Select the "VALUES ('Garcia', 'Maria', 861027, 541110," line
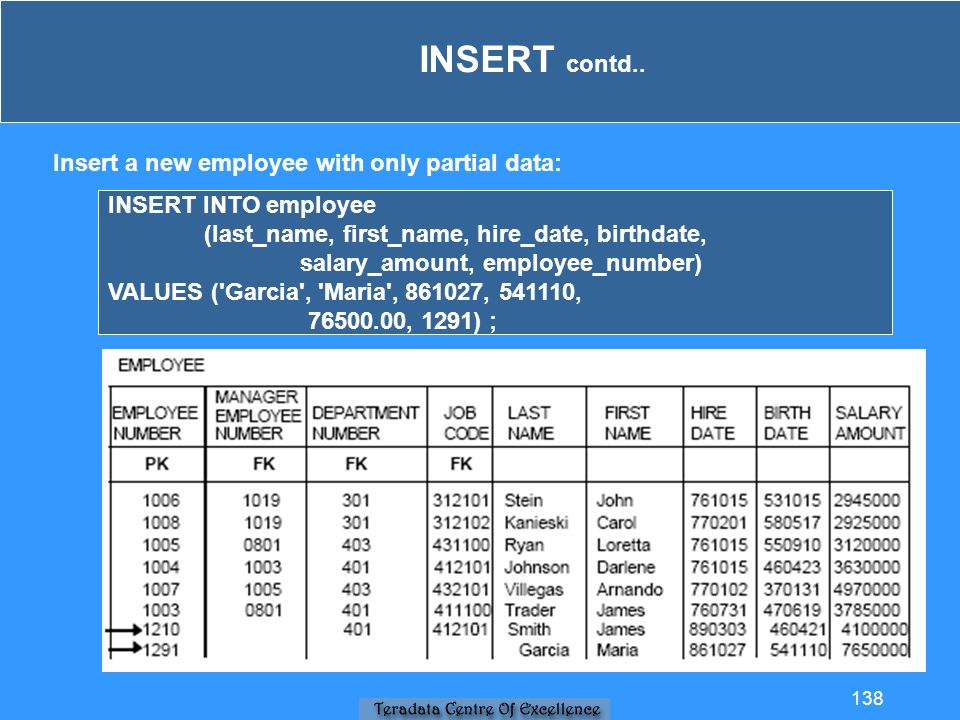The width and height of the screenshot is (960, 720). pyautogui.click(x=344, y=291)
